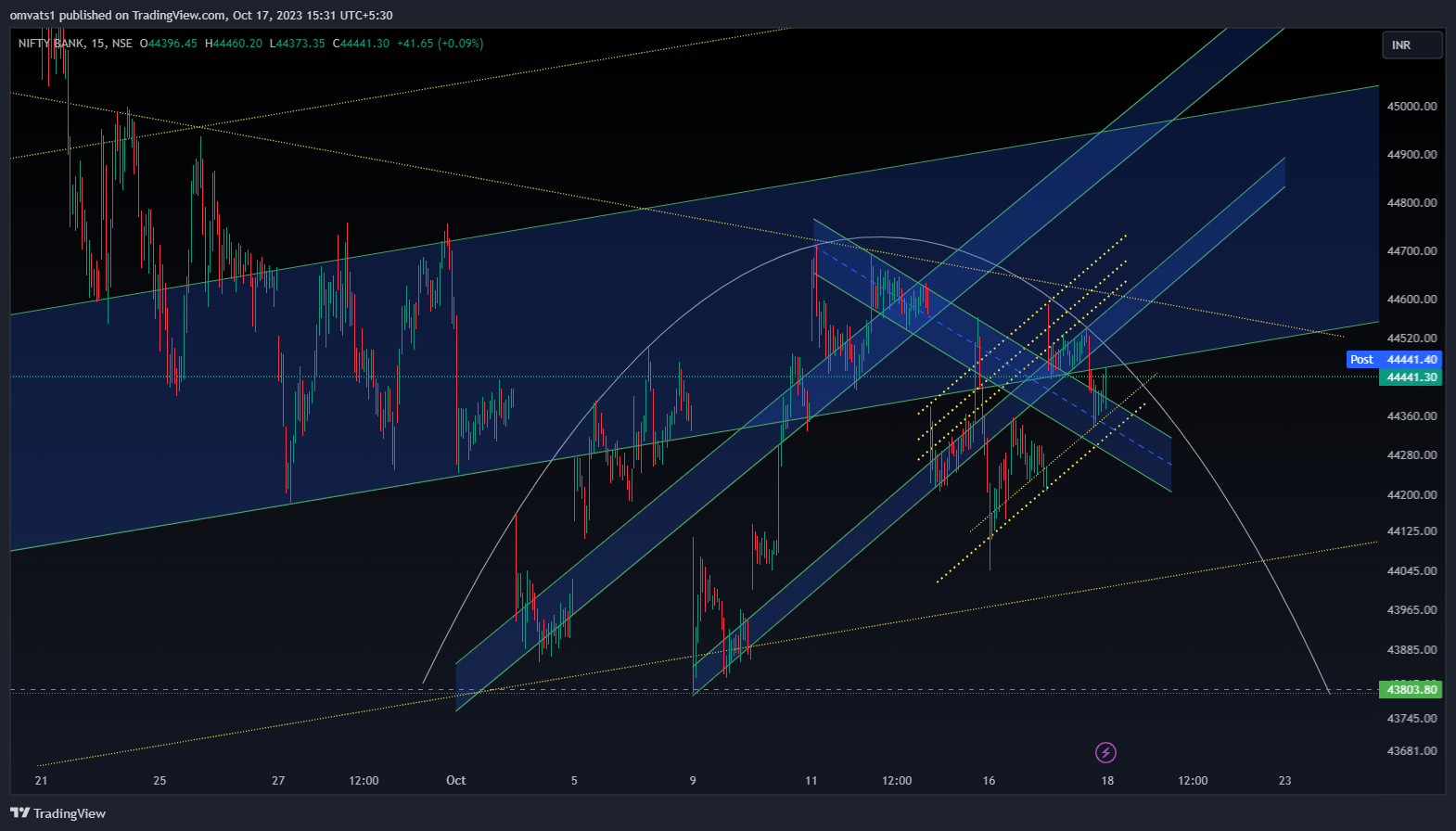Click the 44125.00 price axis label

coord(1411,531)
